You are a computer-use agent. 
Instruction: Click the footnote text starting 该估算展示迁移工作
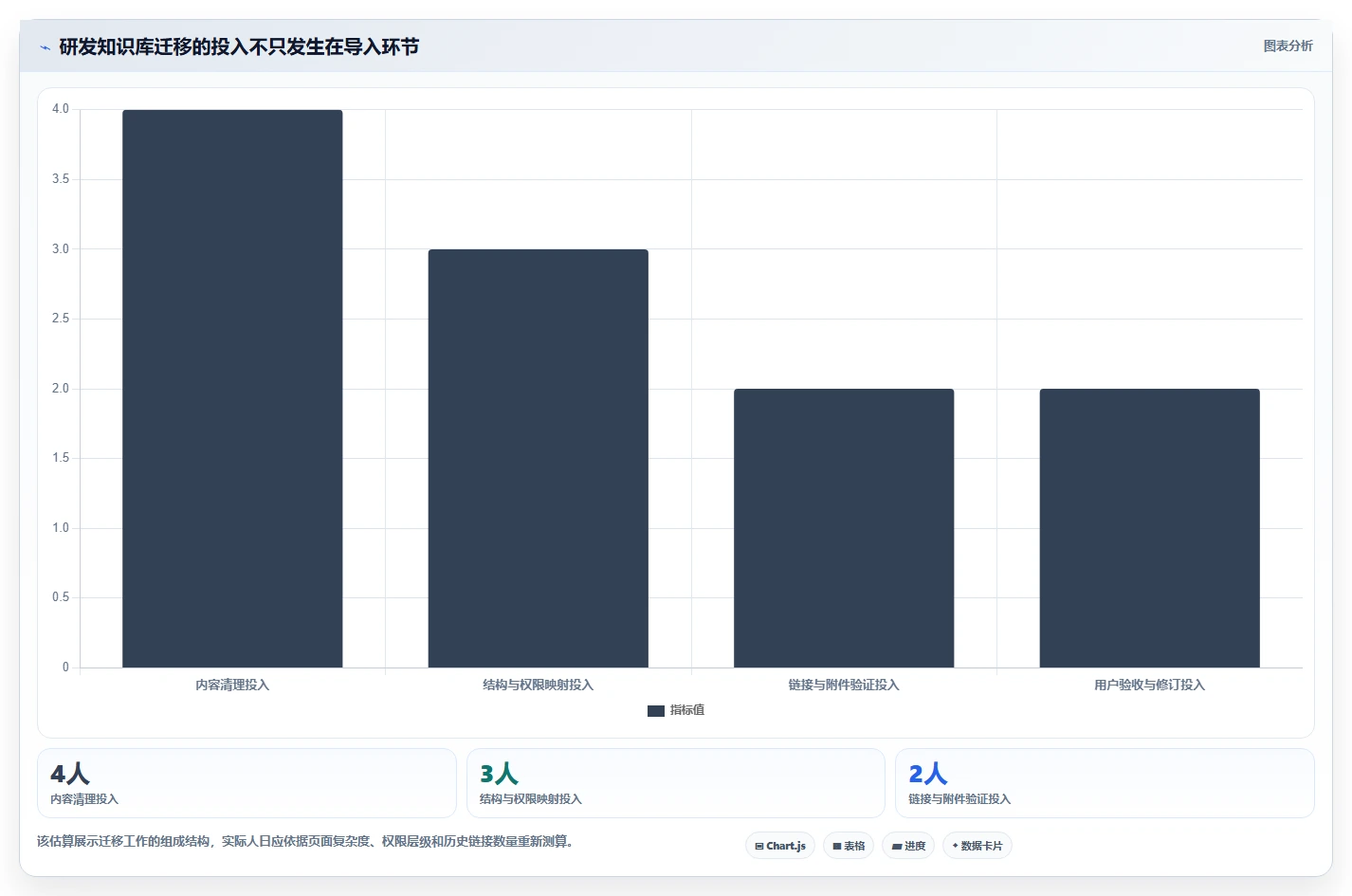pyautogui.click(x=305, y=841)
